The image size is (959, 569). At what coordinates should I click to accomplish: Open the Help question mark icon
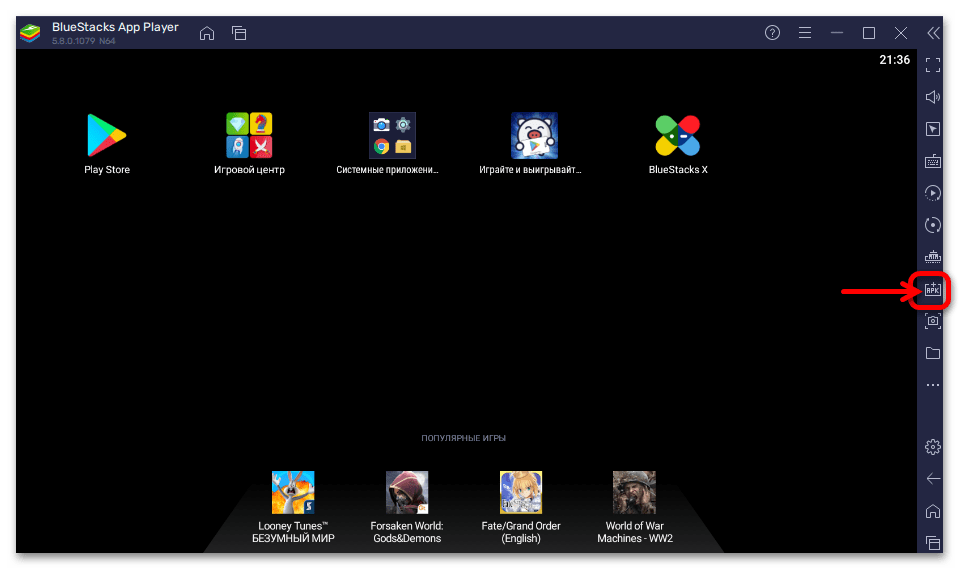[x=772, y=32]
